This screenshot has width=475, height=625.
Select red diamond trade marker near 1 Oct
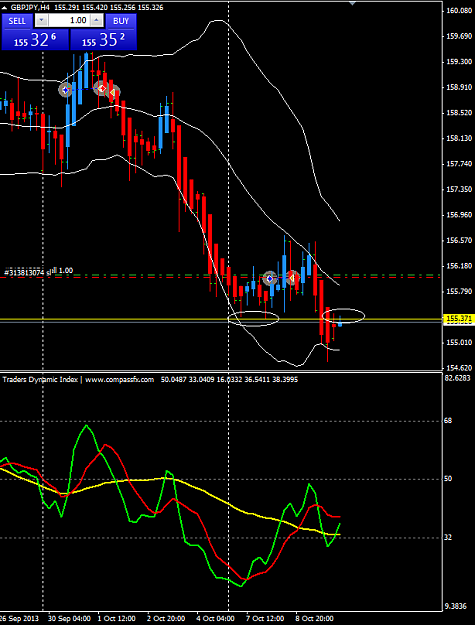102,88
